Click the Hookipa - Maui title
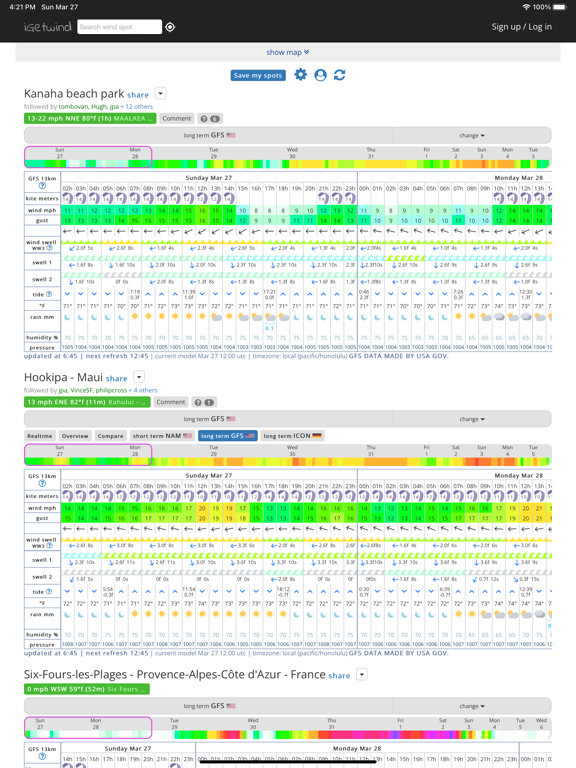The image size is (576, 768). 63,377
